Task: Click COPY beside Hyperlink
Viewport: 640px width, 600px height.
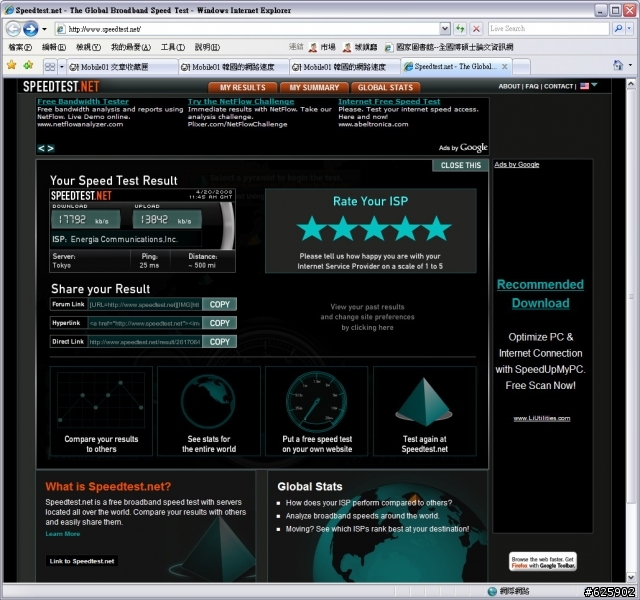Action: (220, 323)
